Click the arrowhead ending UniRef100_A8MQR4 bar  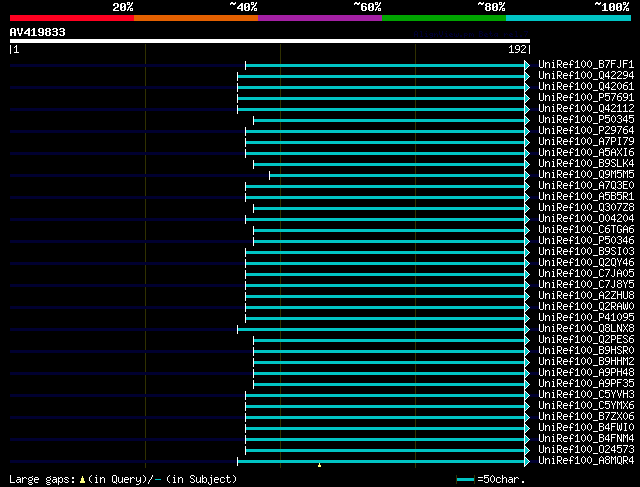click(527, 462)
